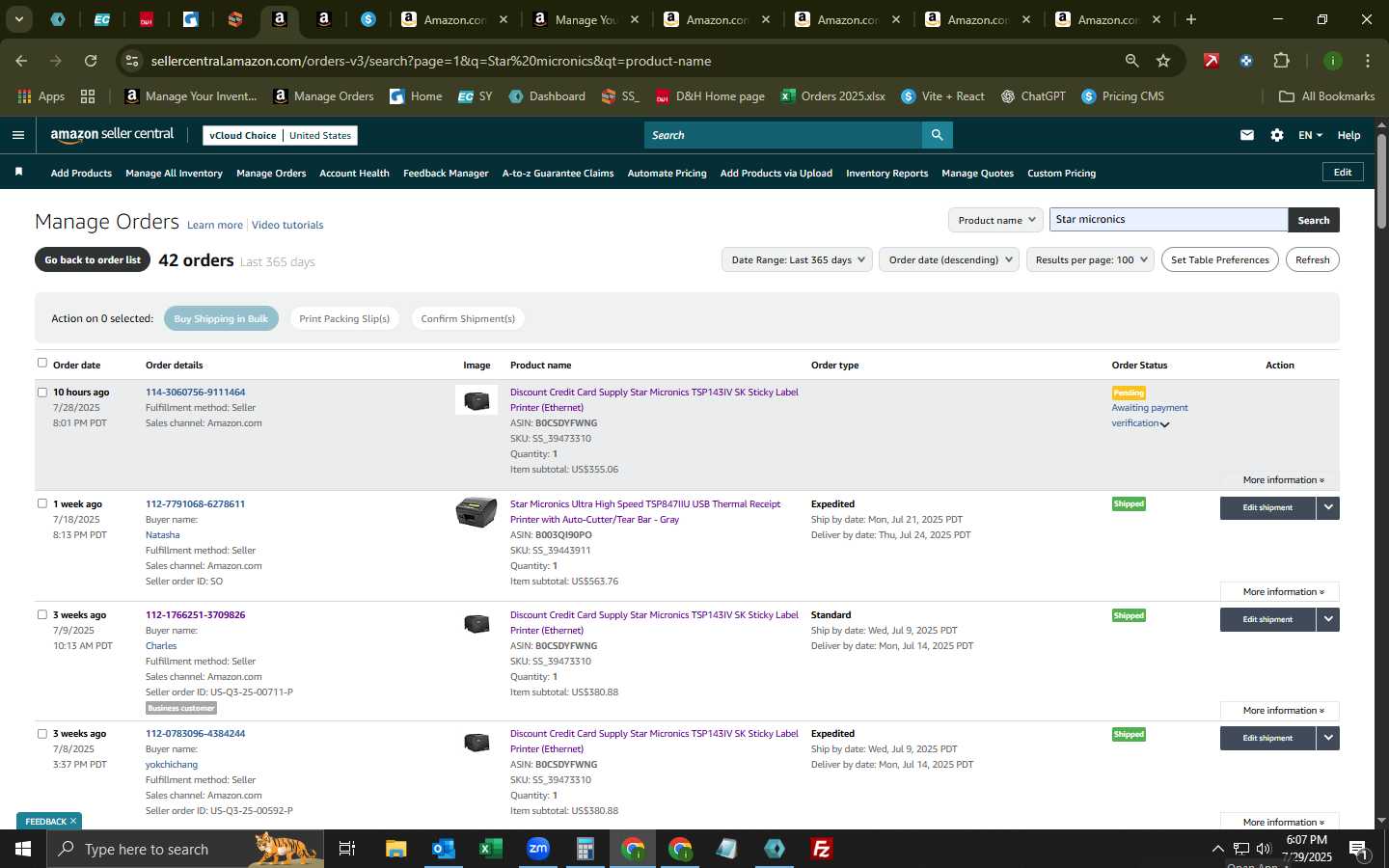
Task: Open FileZilla from the taskbar
Action: click(822, 849)
